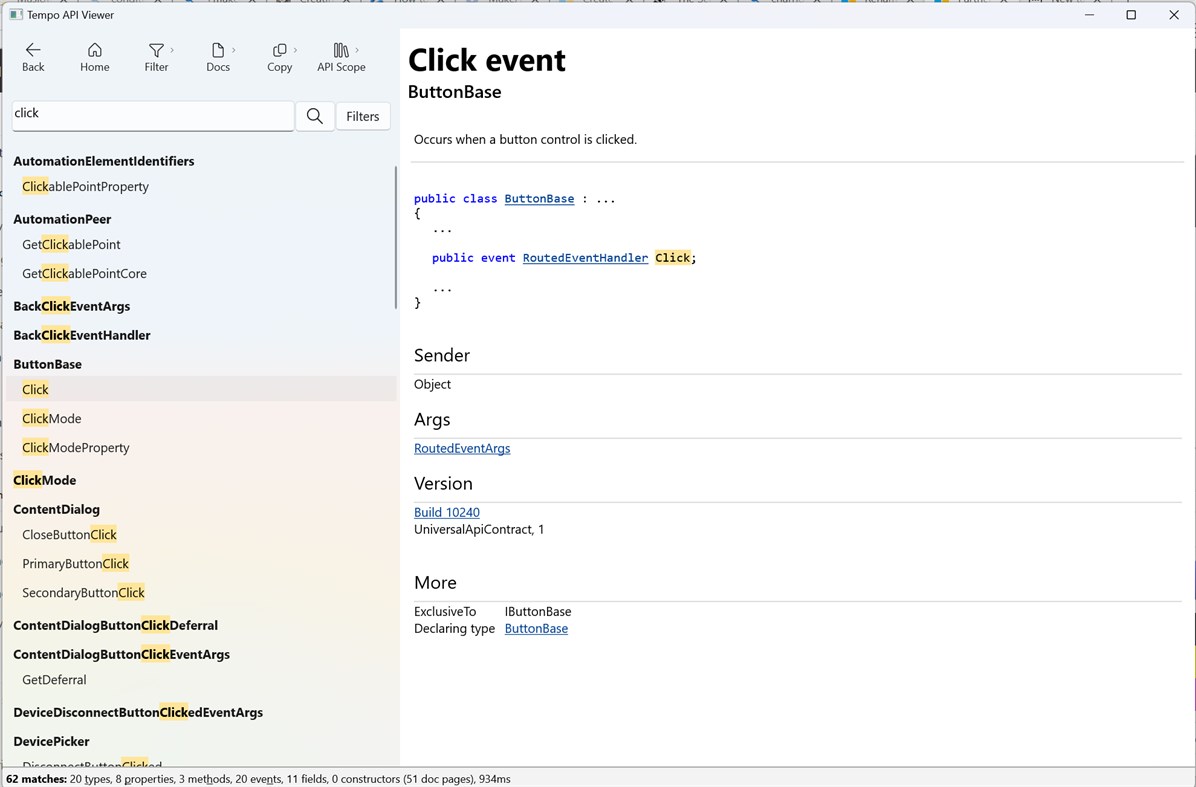Image resolution: width=1196 pixels, height=787 pixels.
Task: Select the Copy icon in the toolbar
Action: point(279,51)
